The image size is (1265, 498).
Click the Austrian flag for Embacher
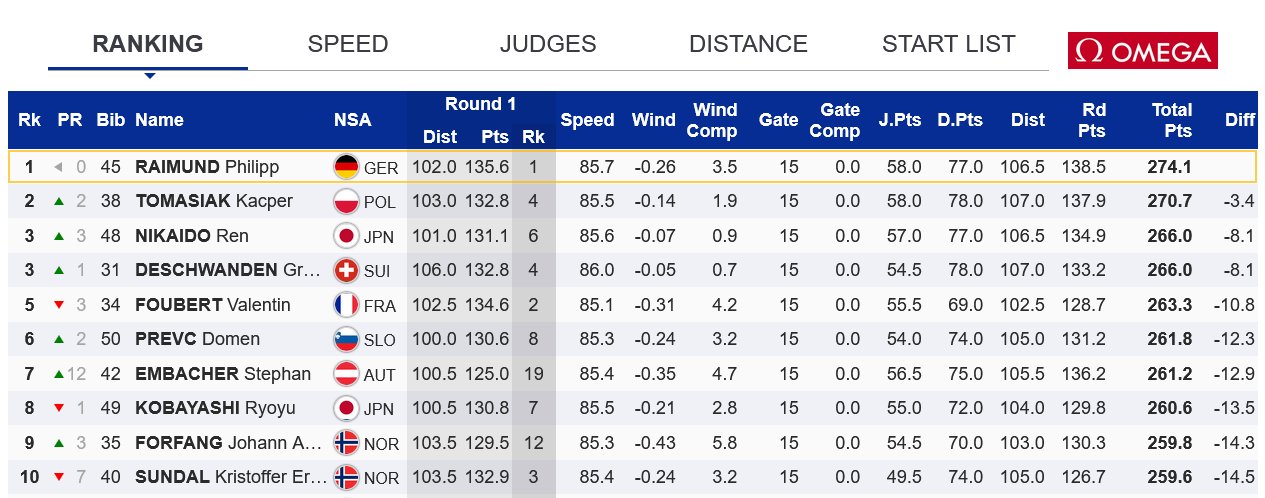(x=346, y=374)
